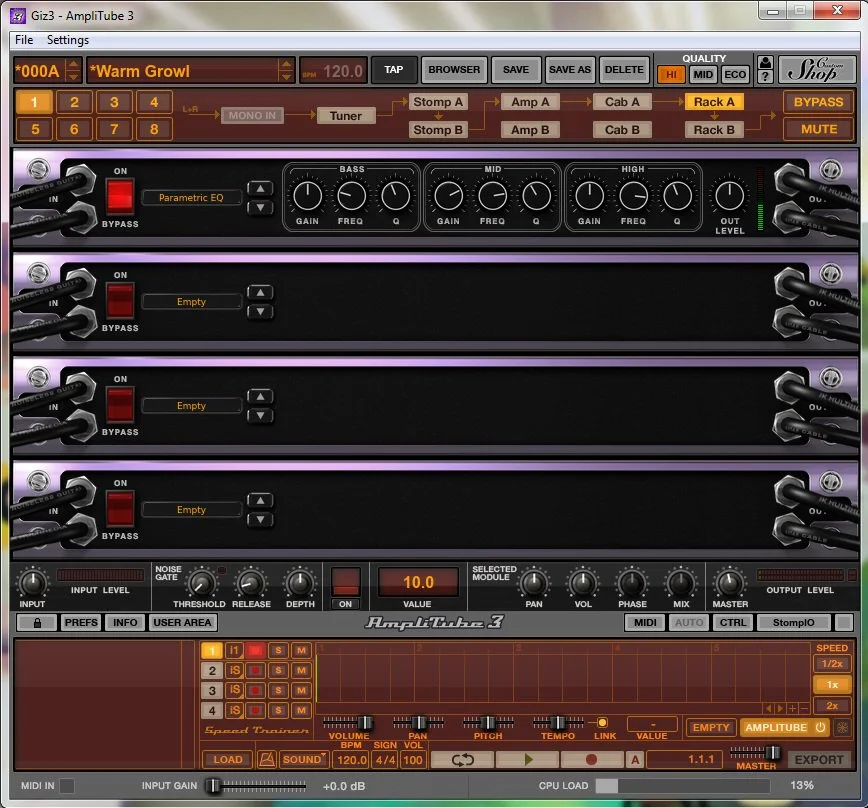Open the File menu
868x808 pixels.
pos(24,40)
